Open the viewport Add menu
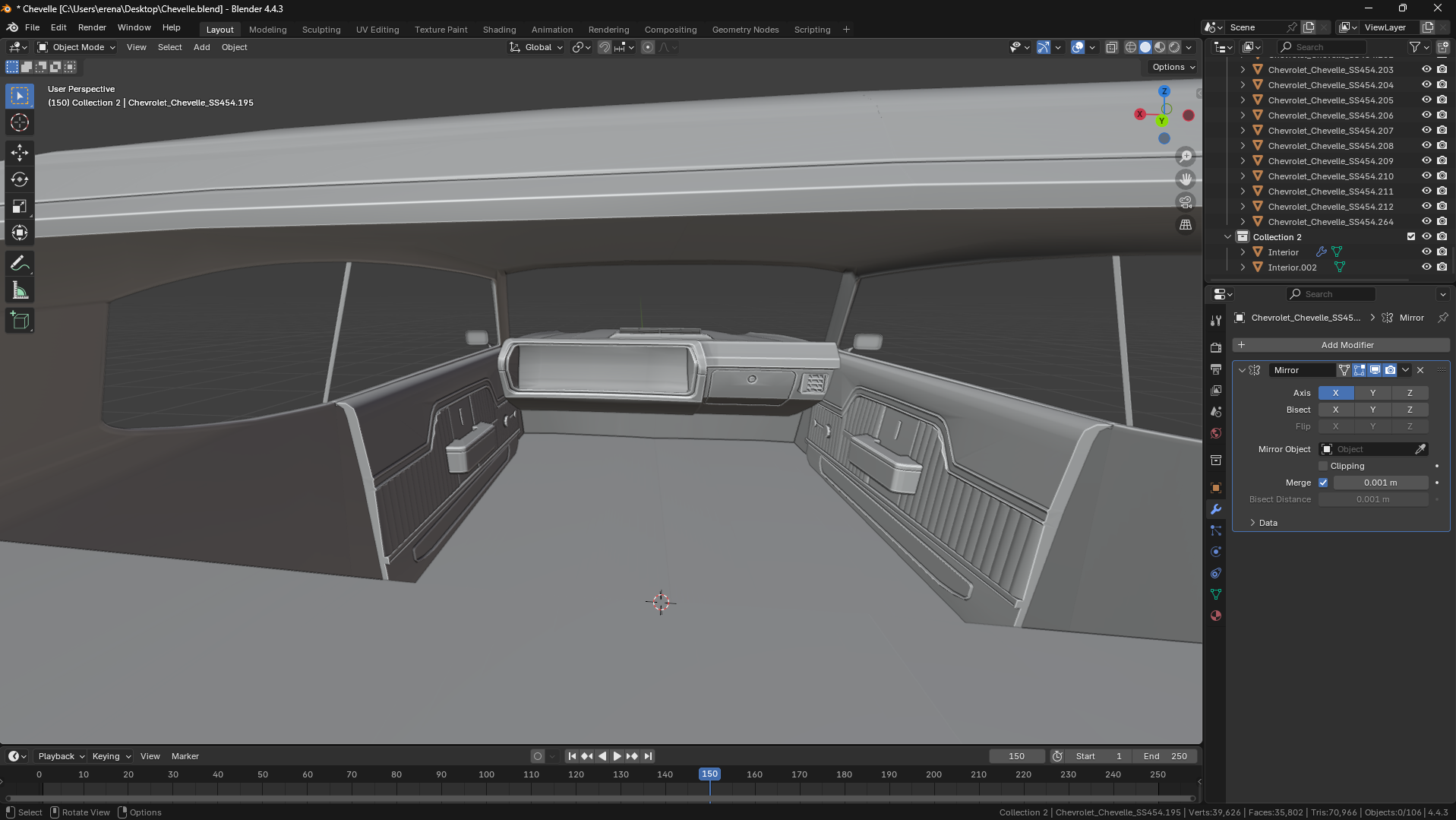 pos(201,47)
